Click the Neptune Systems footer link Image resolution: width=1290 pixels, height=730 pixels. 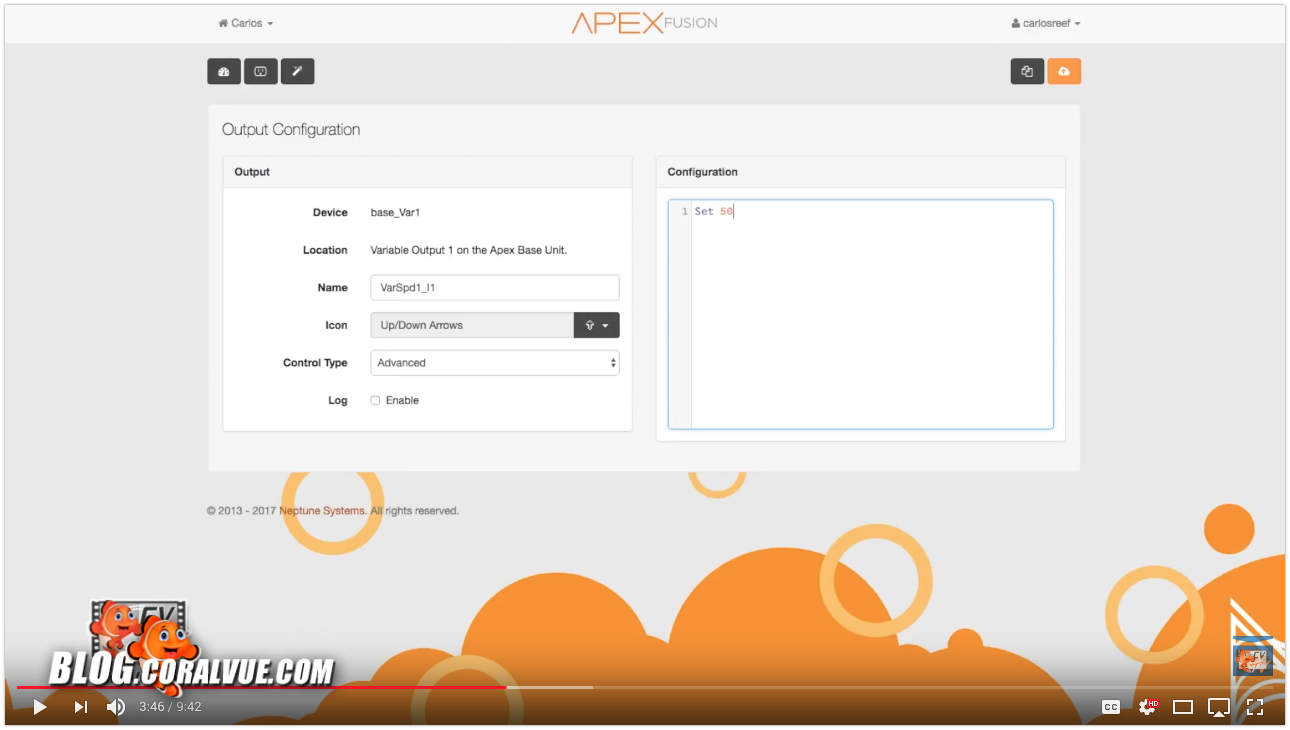coord(322,511)
